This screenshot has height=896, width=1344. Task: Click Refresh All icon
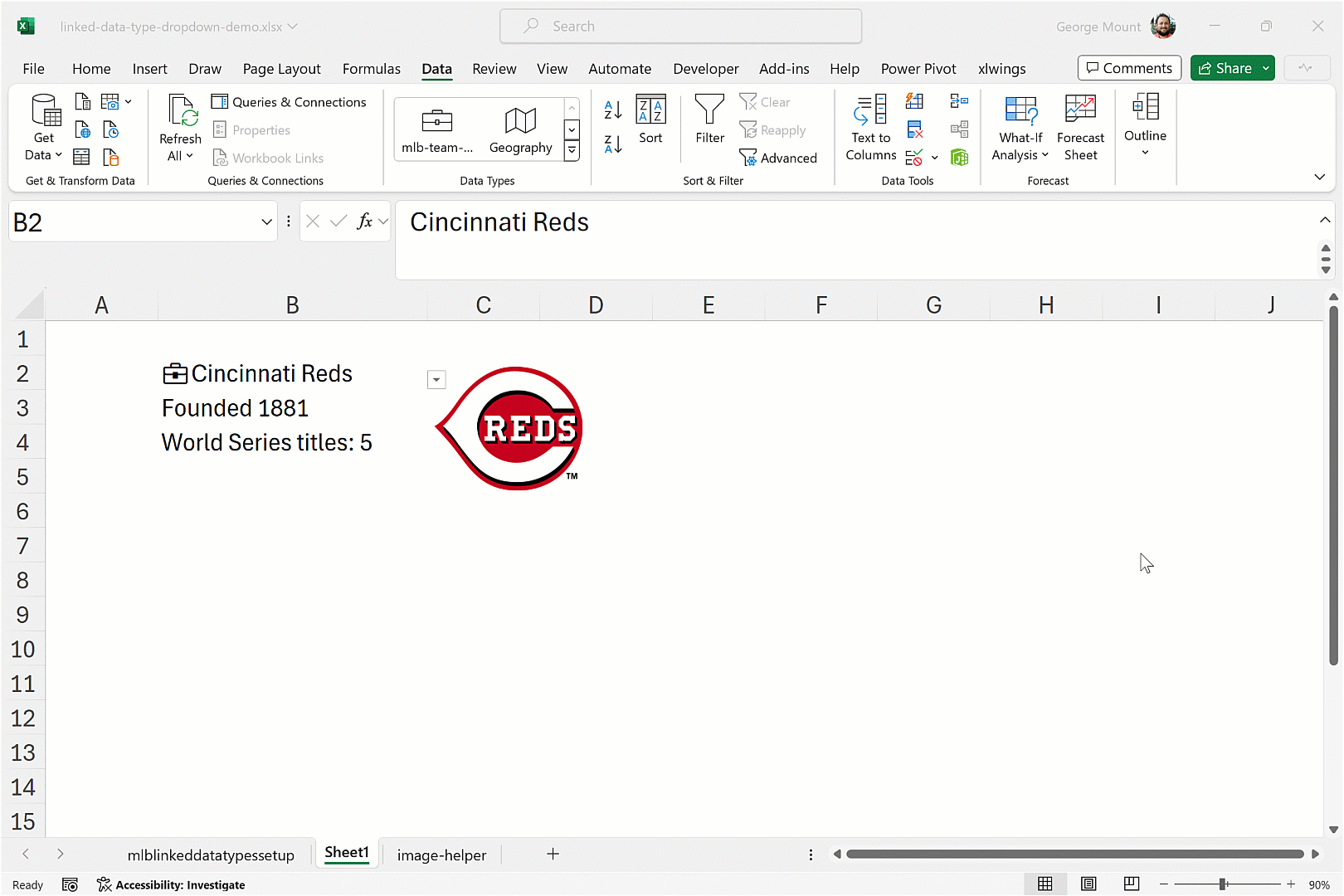click(x=180, y=112)
